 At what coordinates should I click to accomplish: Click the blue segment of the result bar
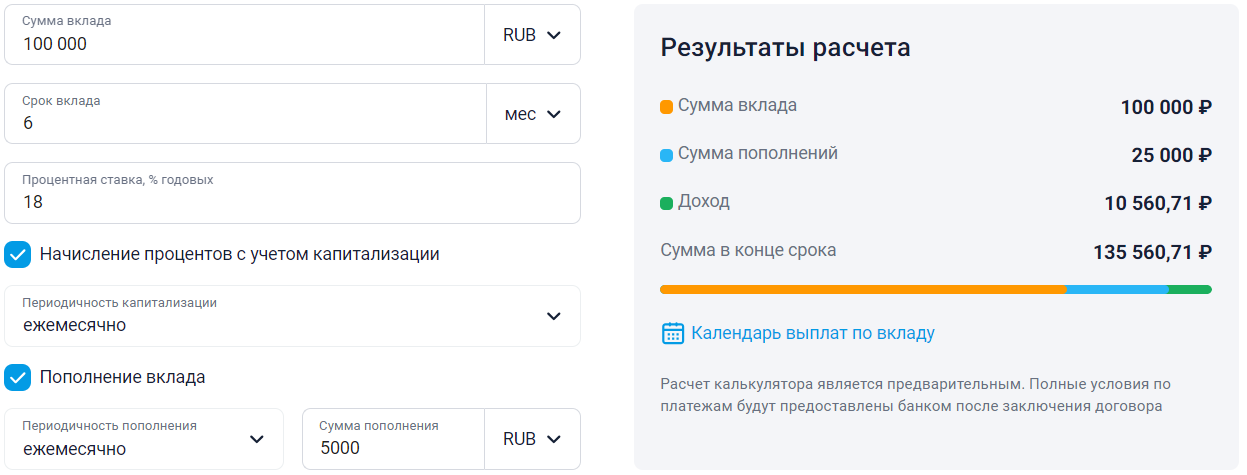[1116, 290]
